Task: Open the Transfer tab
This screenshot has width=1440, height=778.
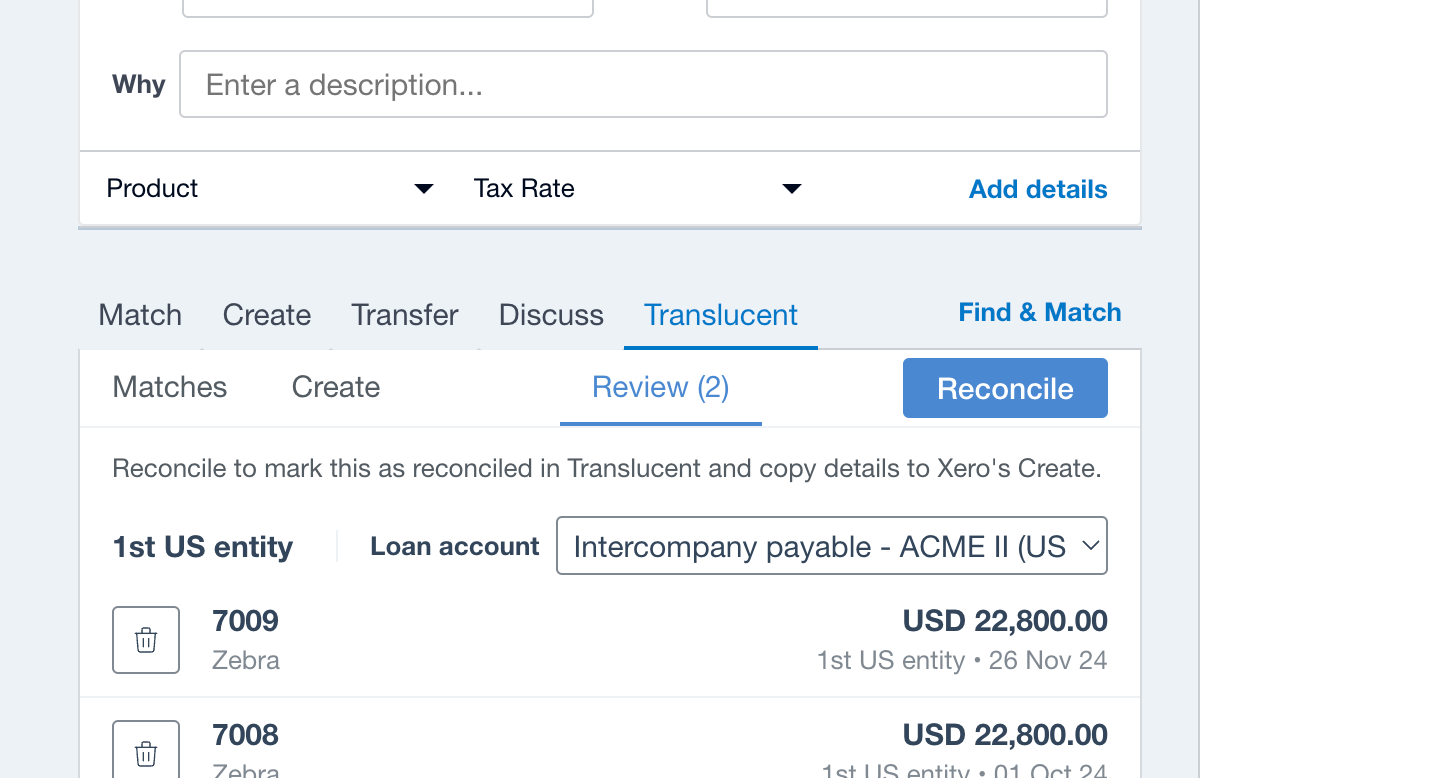Action: 405,315
